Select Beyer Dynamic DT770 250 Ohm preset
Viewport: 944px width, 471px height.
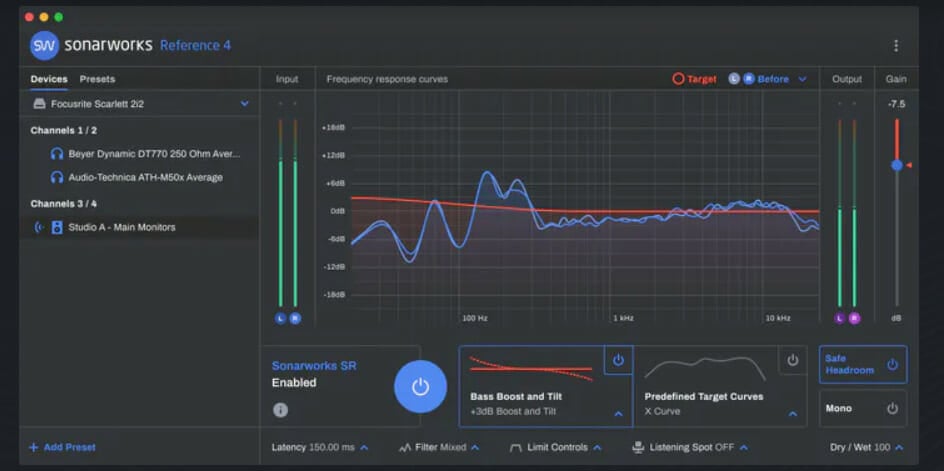click(140, 154)
